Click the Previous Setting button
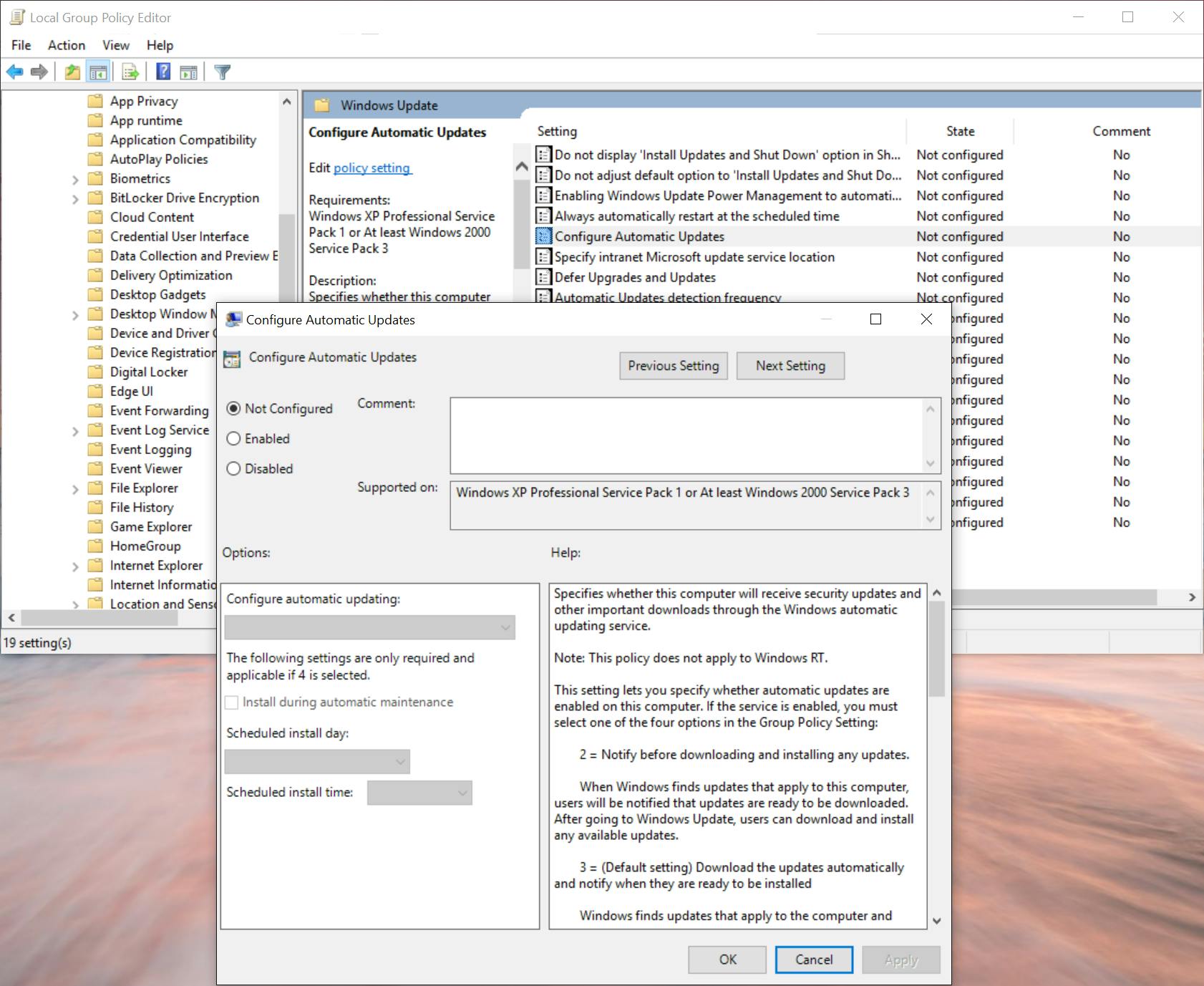This screenshot has height=986, width=1204. pos(674,366)
